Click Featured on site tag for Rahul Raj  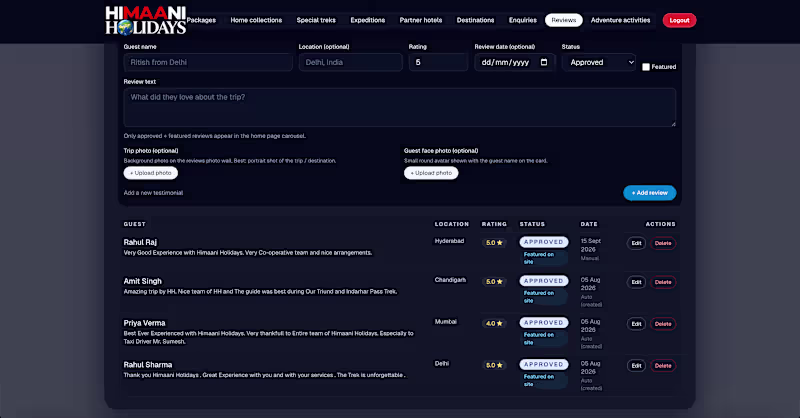[543, 258]
